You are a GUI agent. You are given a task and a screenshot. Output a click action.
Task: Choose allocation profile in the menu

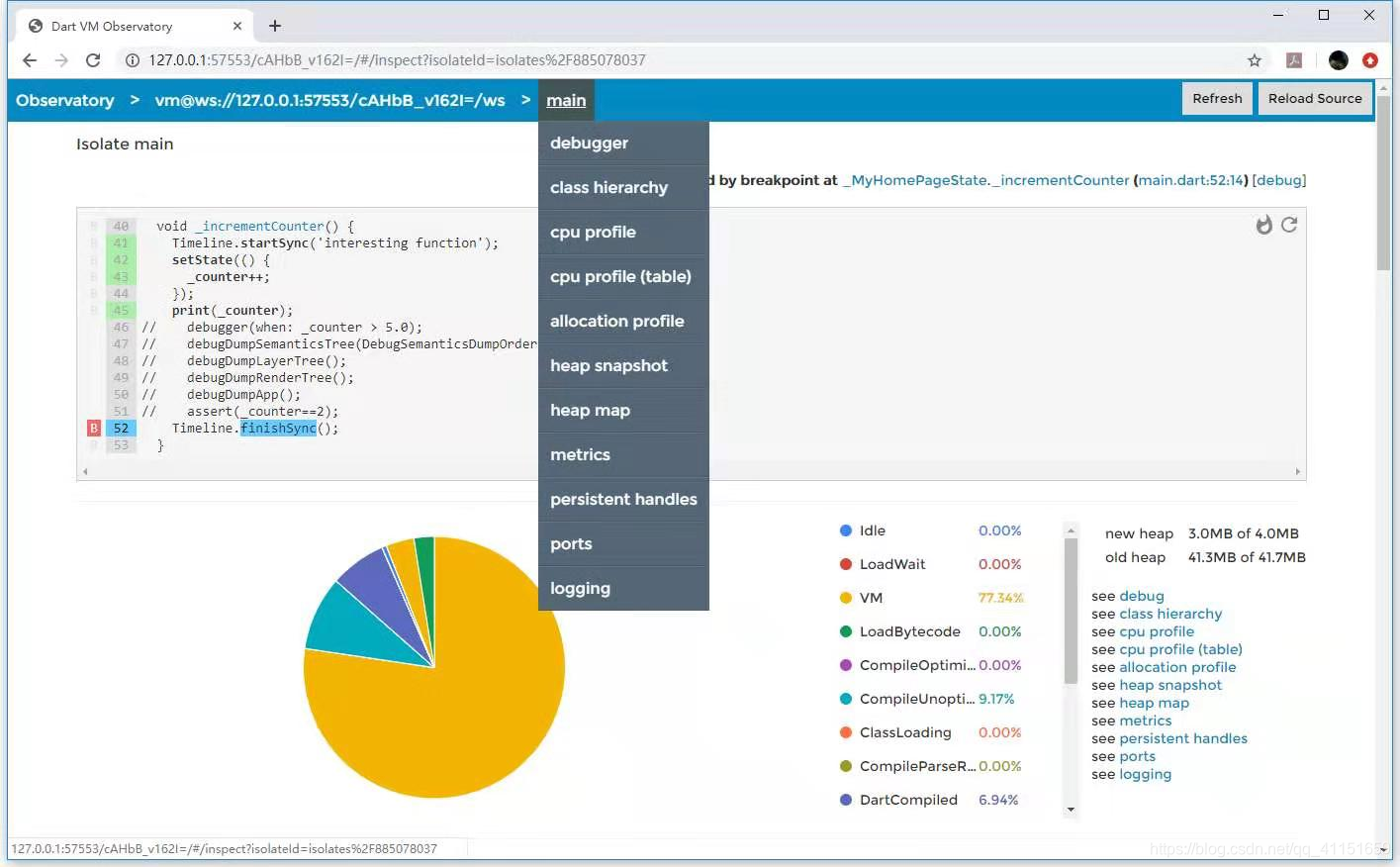coord(623,321)
